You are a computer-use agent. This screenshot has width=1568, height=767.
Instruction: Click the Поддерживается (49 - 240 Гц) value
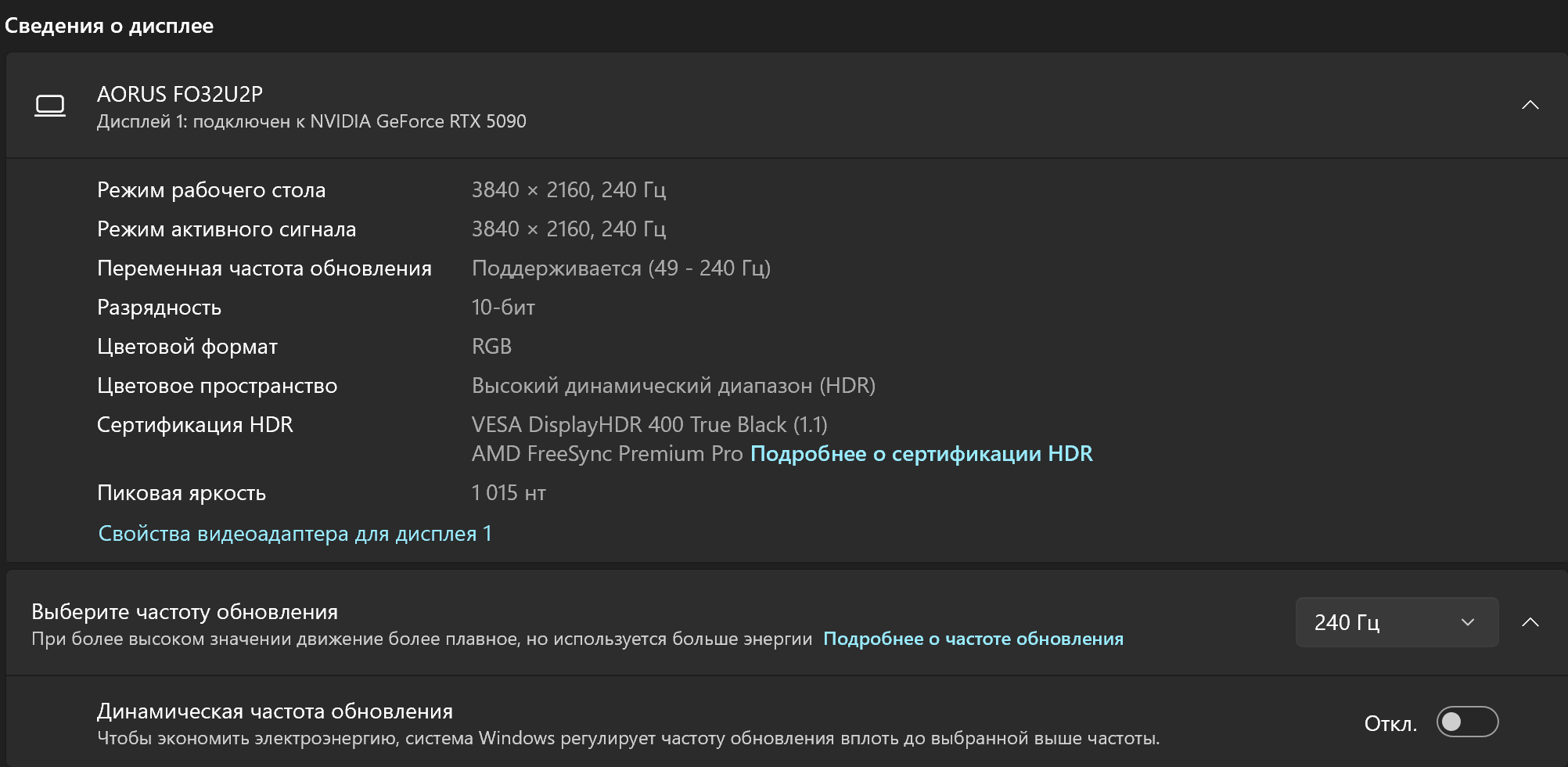click(x=620, y=268)
